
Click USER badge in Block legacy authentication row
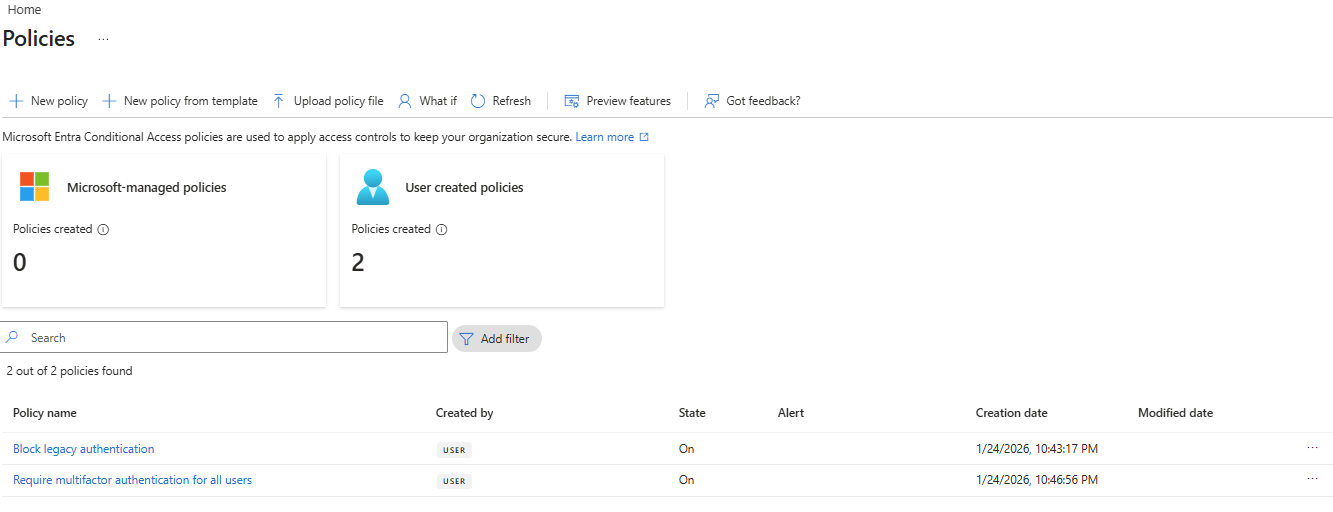click(x=454, y=450)
